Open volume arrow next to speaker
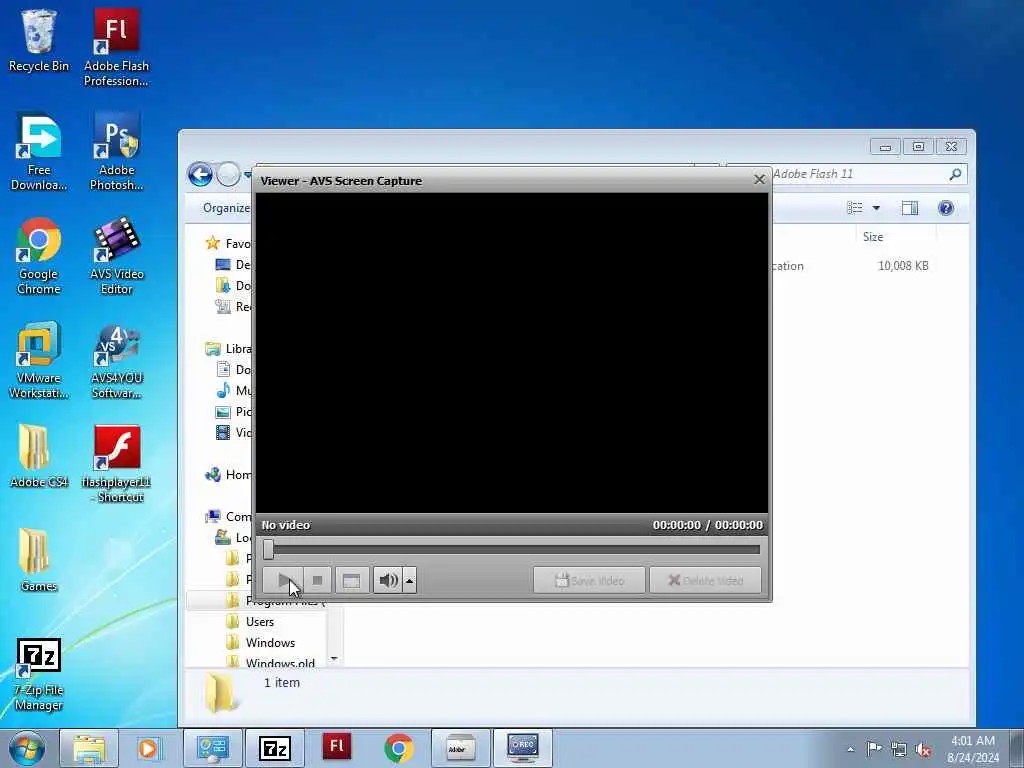The image size is (1024, 768). tap(409, 580)
